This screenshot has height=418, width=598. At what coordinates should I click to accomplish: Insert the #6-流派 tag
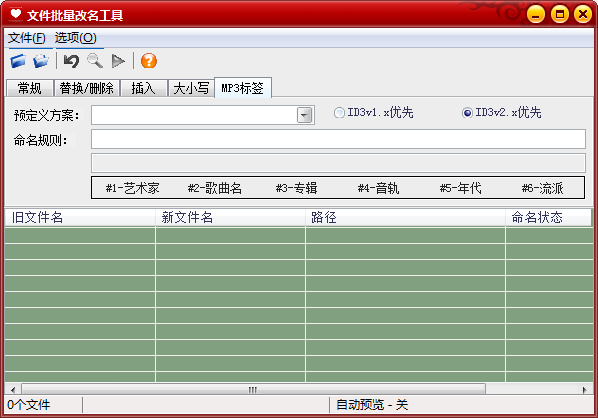542,188
